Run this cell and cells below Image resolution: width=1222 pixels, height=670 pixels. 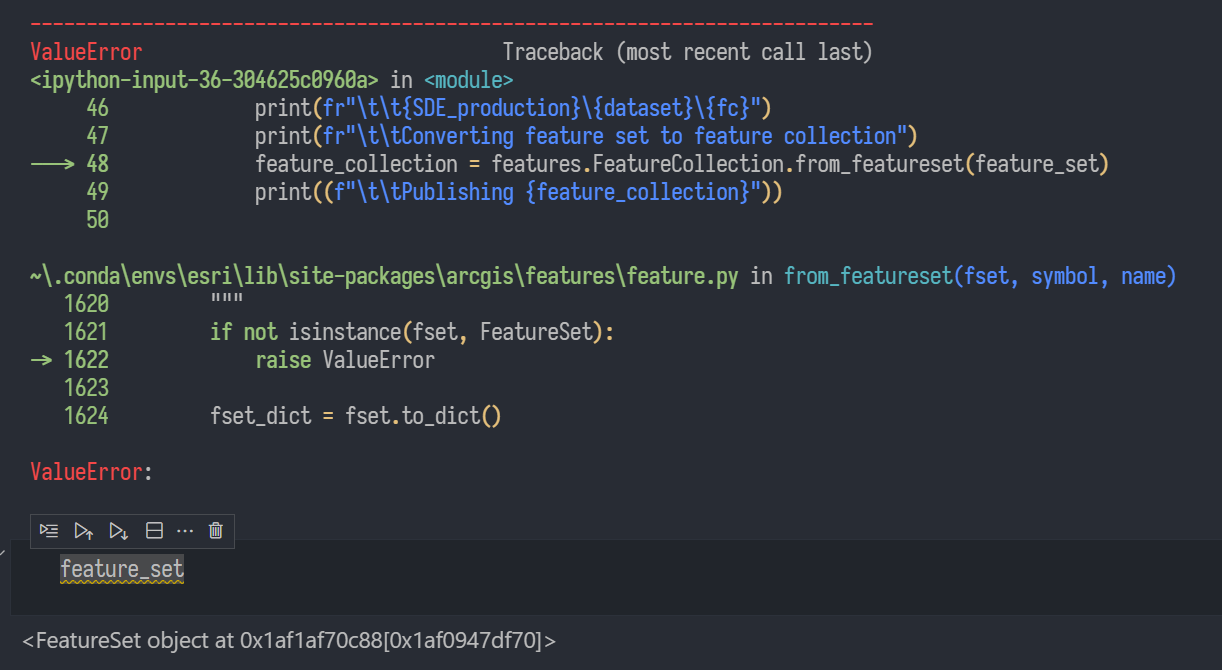point(119,531)
